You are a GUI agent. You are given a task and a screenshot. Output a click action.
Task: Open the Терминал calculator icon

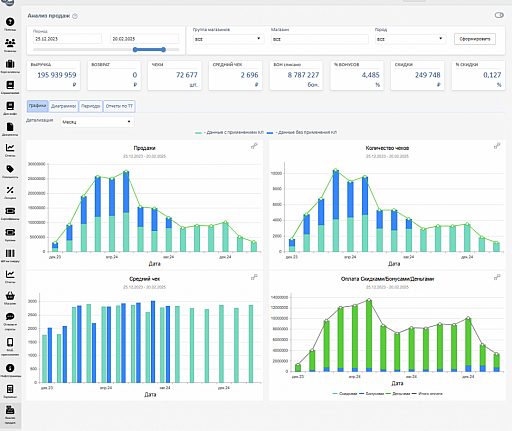pos(10,389)
